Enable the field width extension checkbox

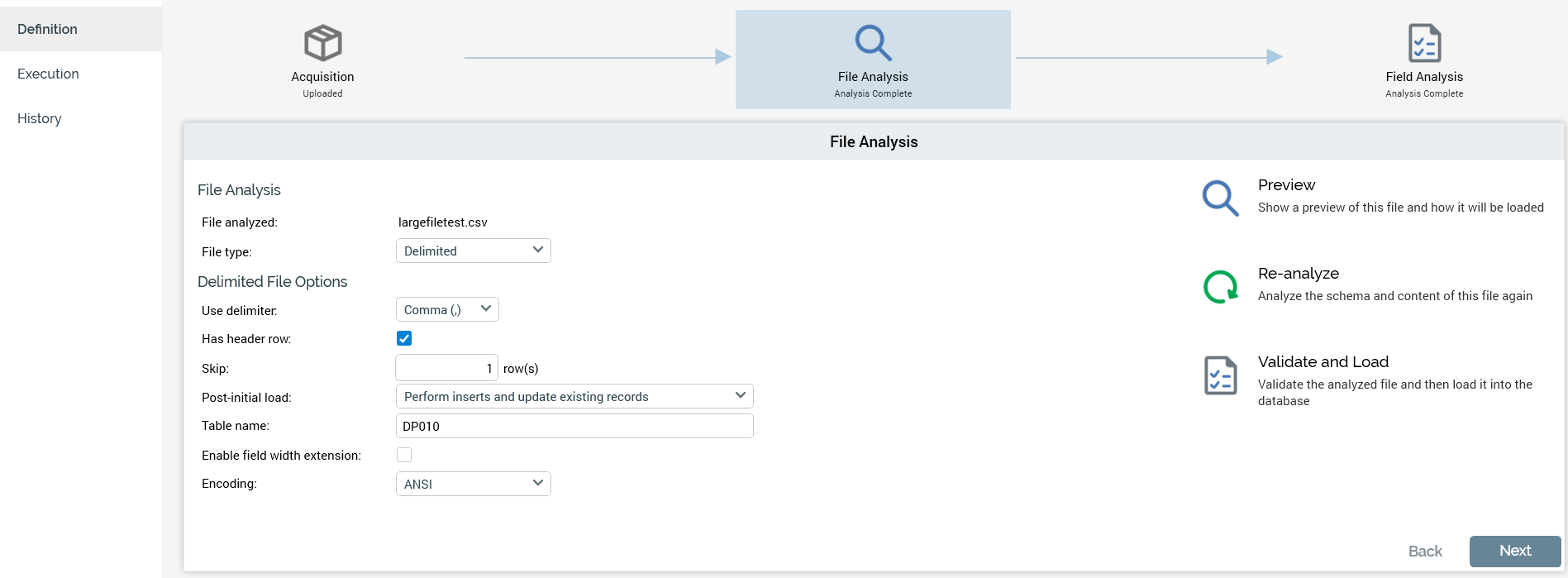tap(404, 455)
